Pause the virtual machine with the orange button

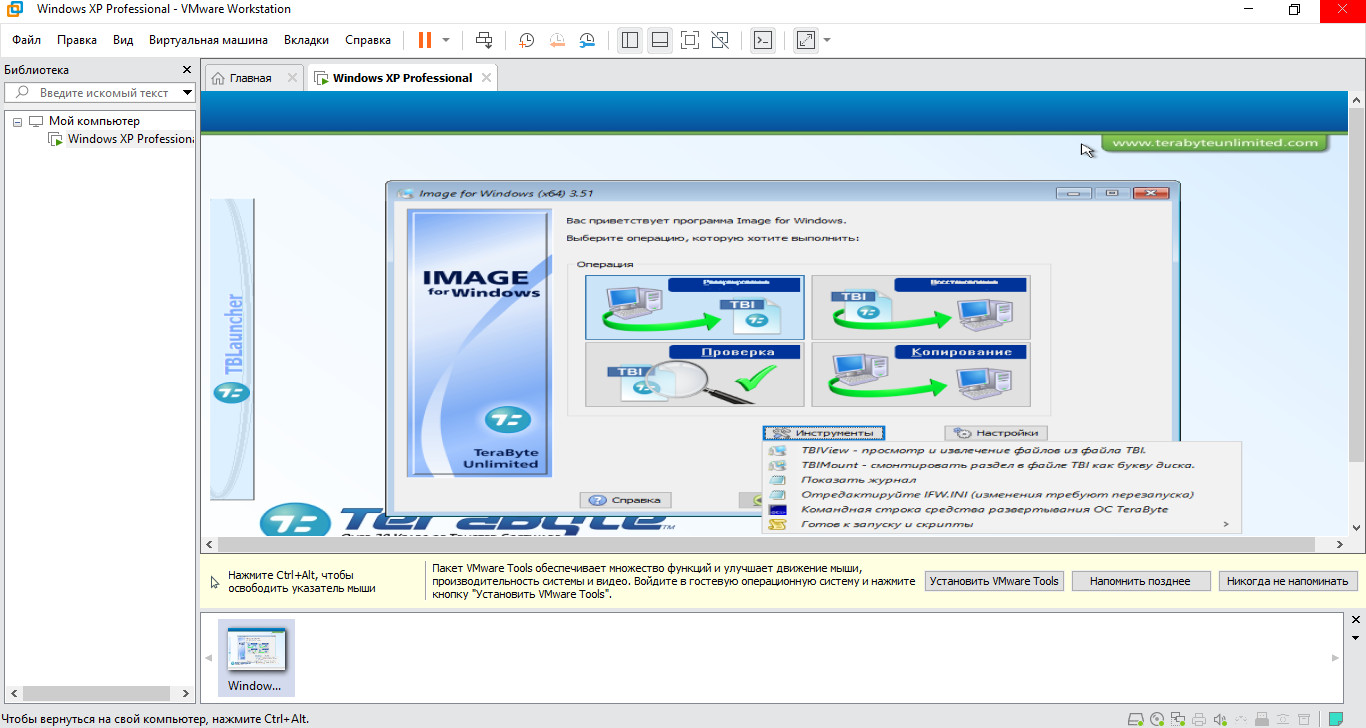point(425,40)
